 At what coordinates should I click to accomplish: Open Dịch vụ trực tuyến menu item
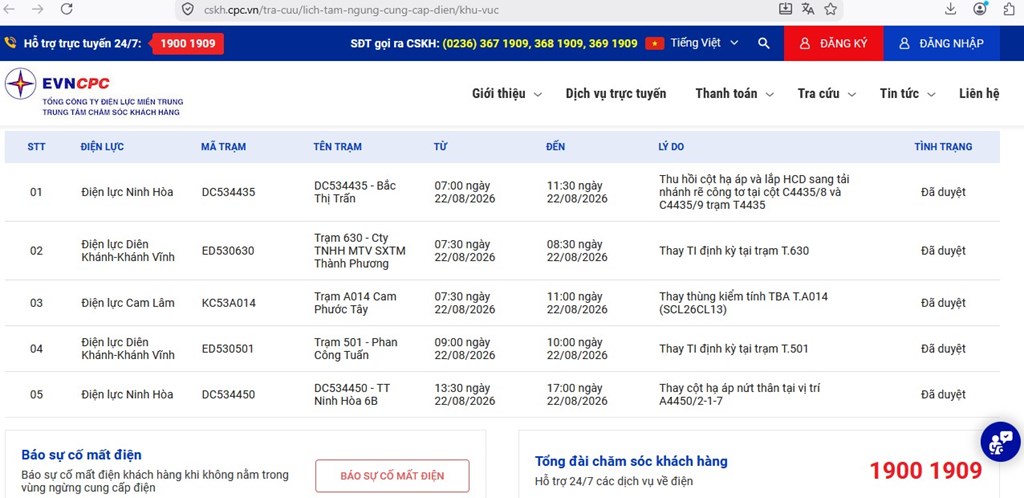[x=616, y=94]
